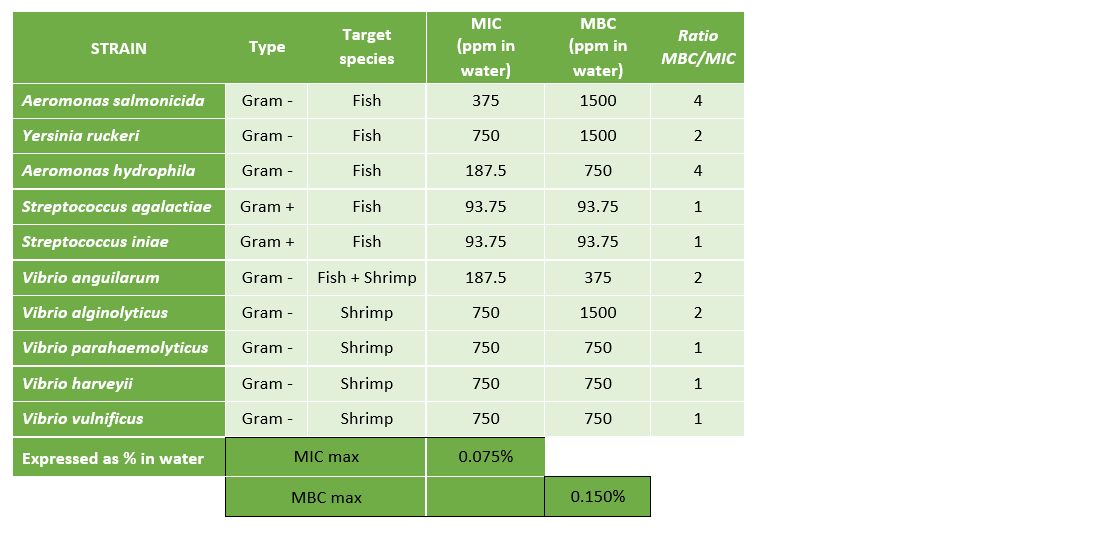
Task: Click the Aeromonas hydrophila MIC value 187.5
Action: tap(486, 171)
